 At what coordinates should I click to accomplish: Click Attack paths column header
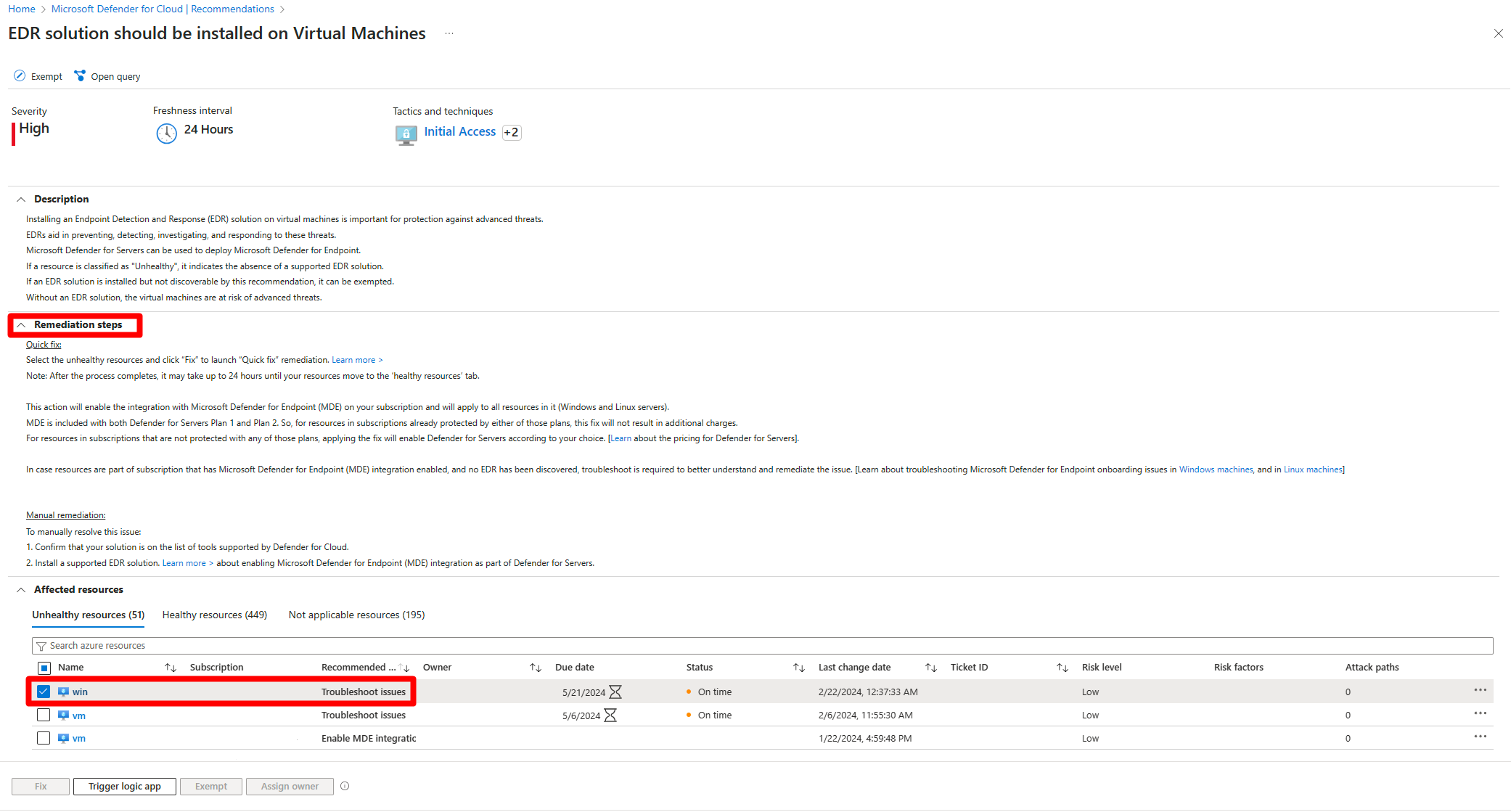pyautogui.click(x=1372, y=668)
